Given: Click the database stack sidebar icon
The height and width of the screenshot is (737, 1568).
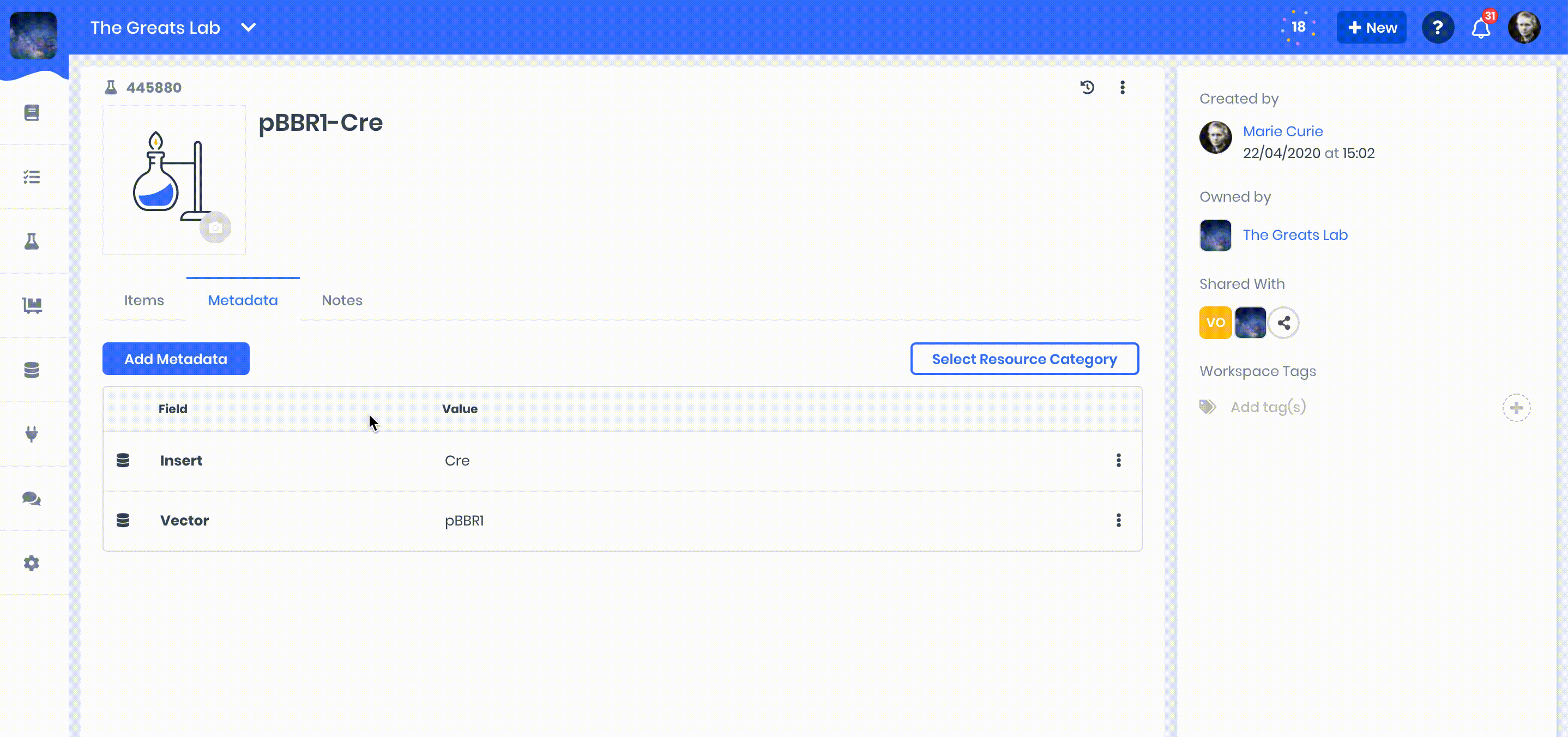Looking at the screenshot, I should 32,370.
